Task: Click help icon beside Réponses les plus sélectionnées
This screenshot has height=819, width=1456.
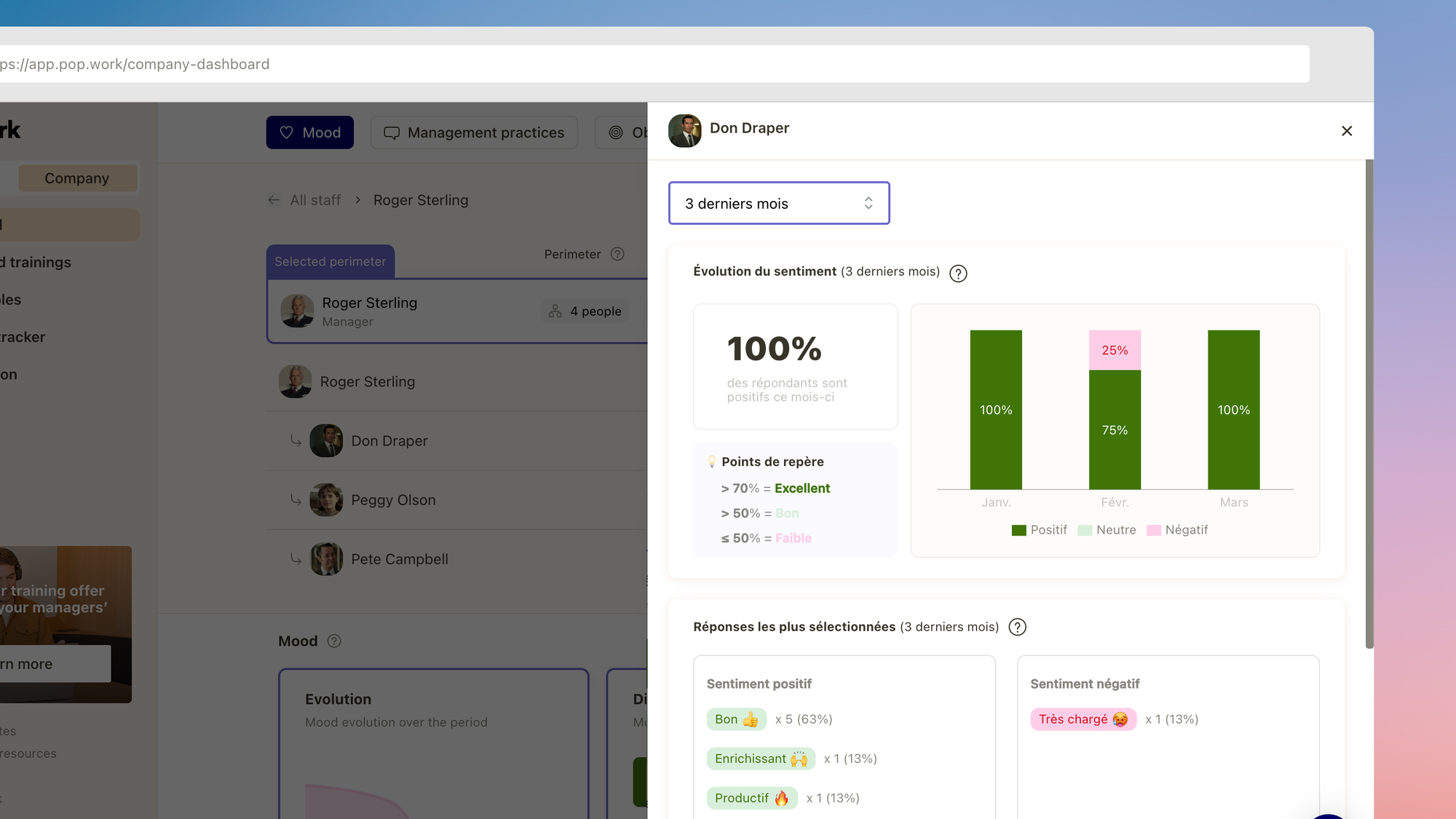Action: coord(1017,627)
